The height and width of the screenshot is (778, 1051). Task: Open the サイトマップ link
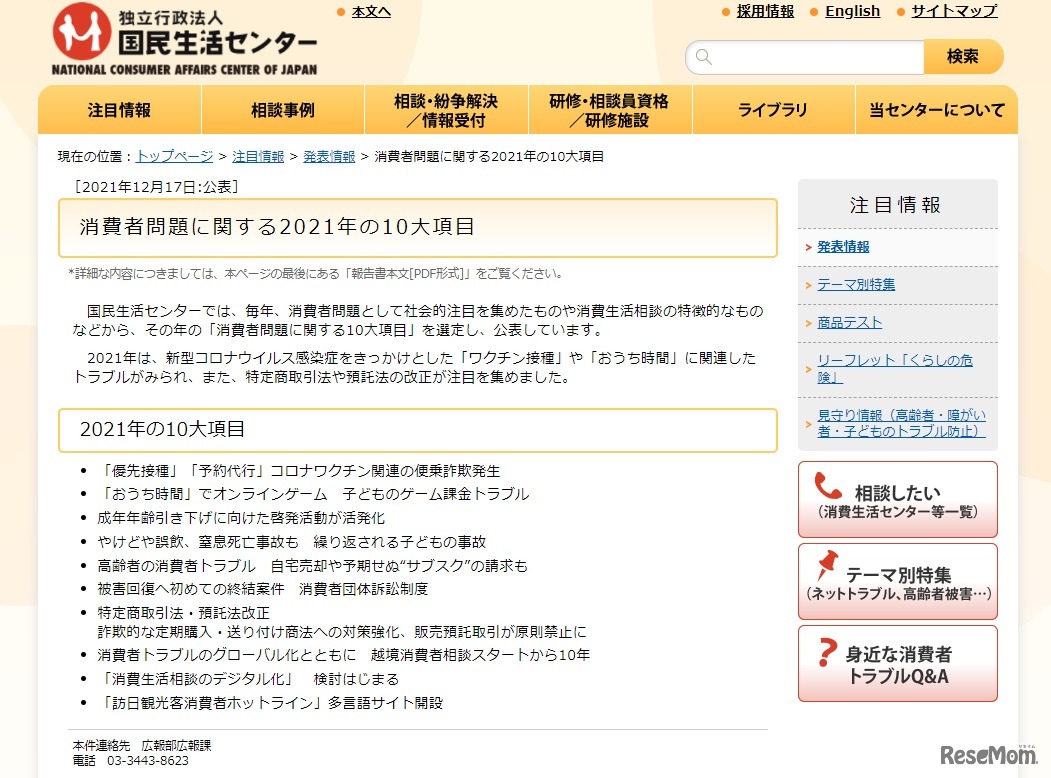954,11
